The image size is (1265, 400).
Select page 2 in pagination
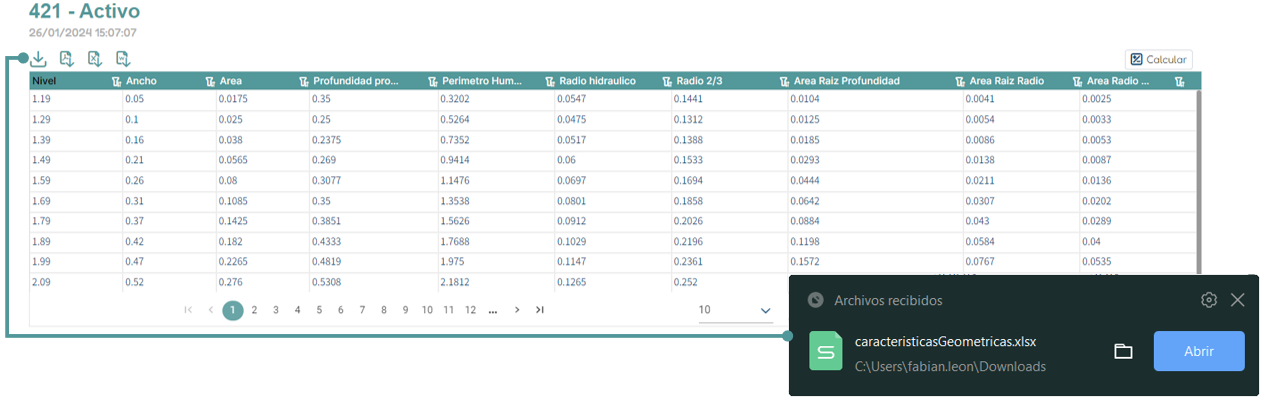[x=255, y=310]
